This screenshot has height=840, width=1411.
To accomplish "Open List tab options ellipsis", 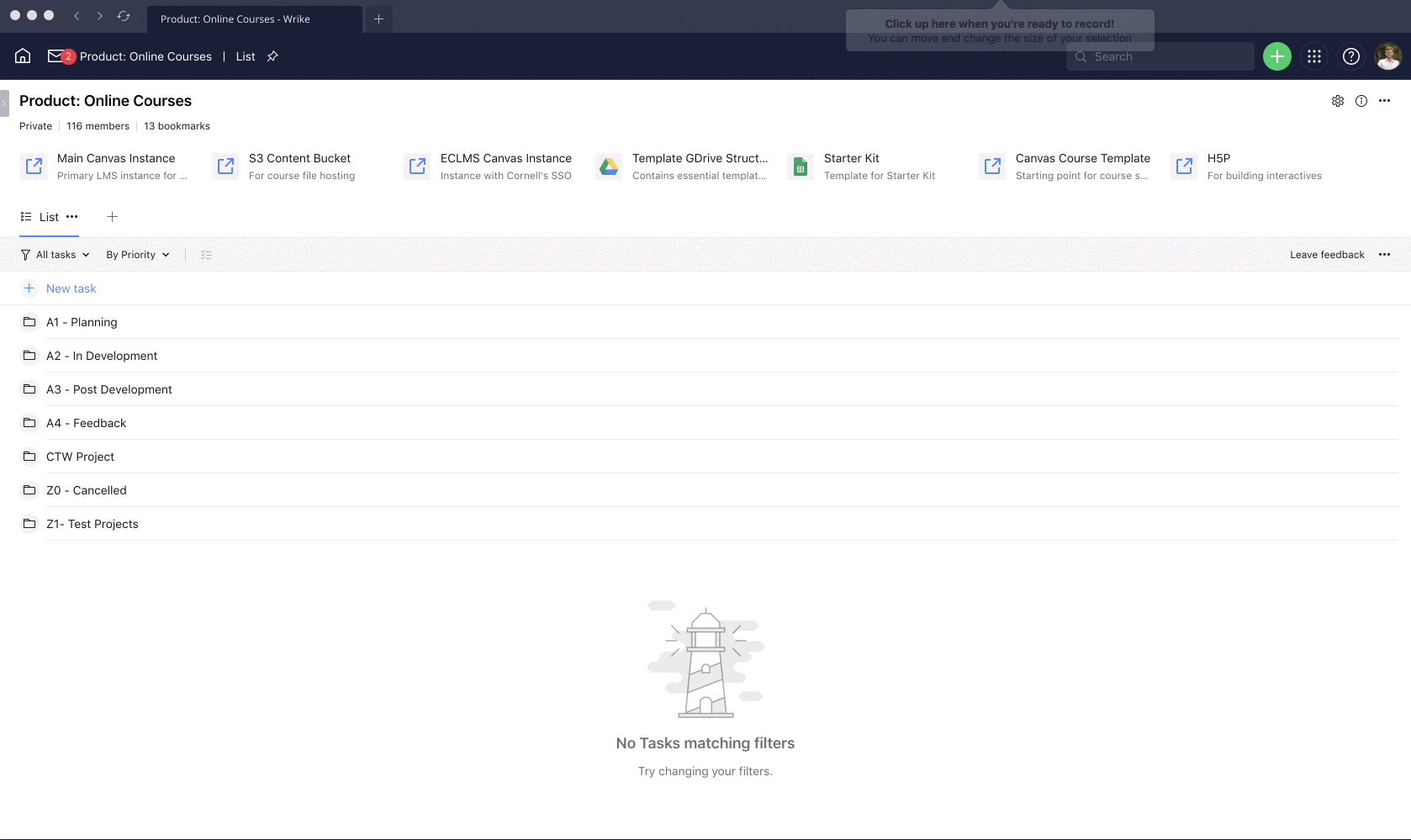I will [72, 217].
